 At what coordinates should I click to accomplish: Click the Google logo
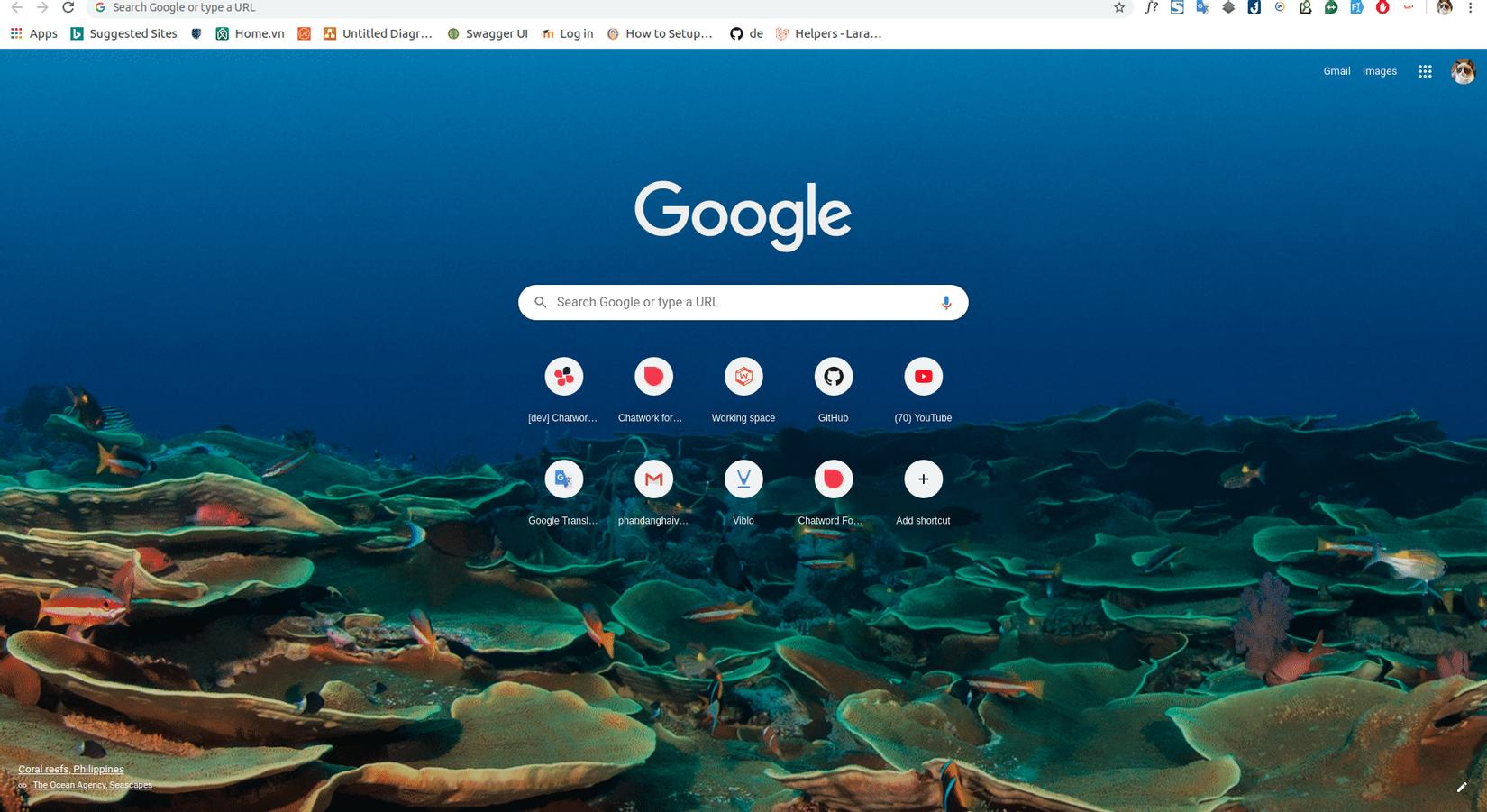pyautogui.click(x=743, y=214)
